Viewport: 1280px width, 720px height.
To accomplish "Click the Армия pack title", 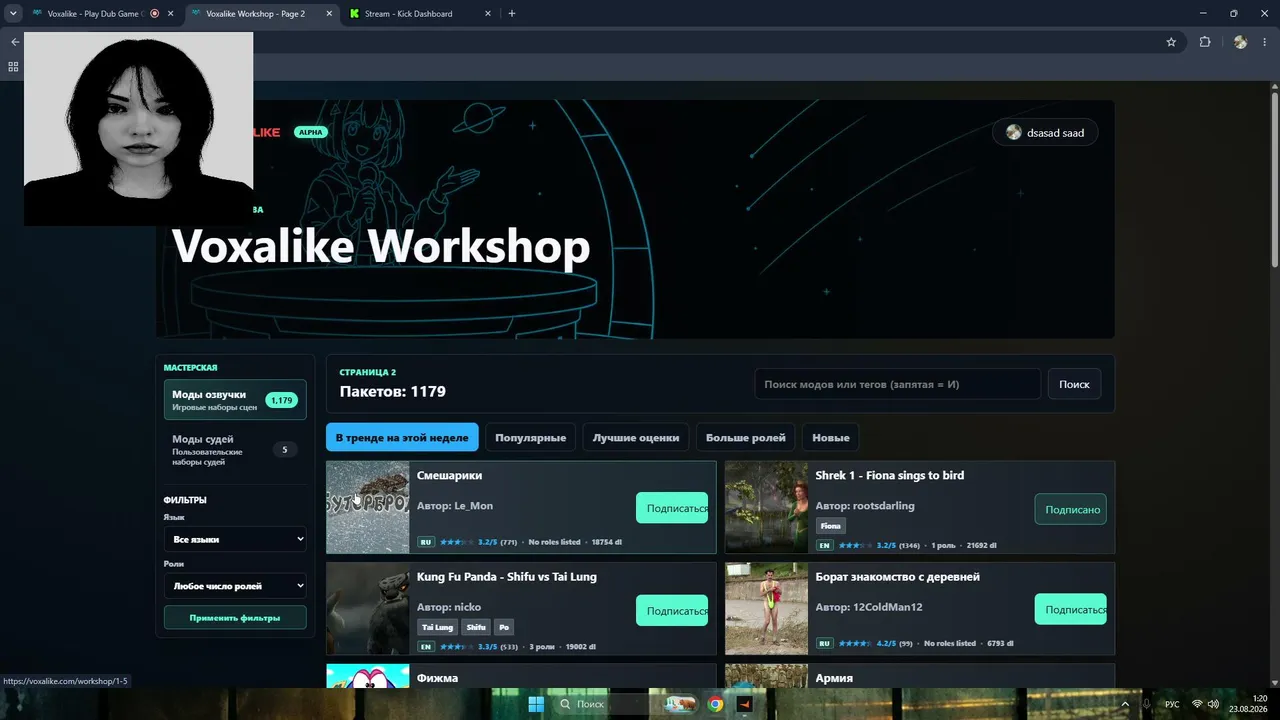I will pyautogui.click(x=835, y=678).
